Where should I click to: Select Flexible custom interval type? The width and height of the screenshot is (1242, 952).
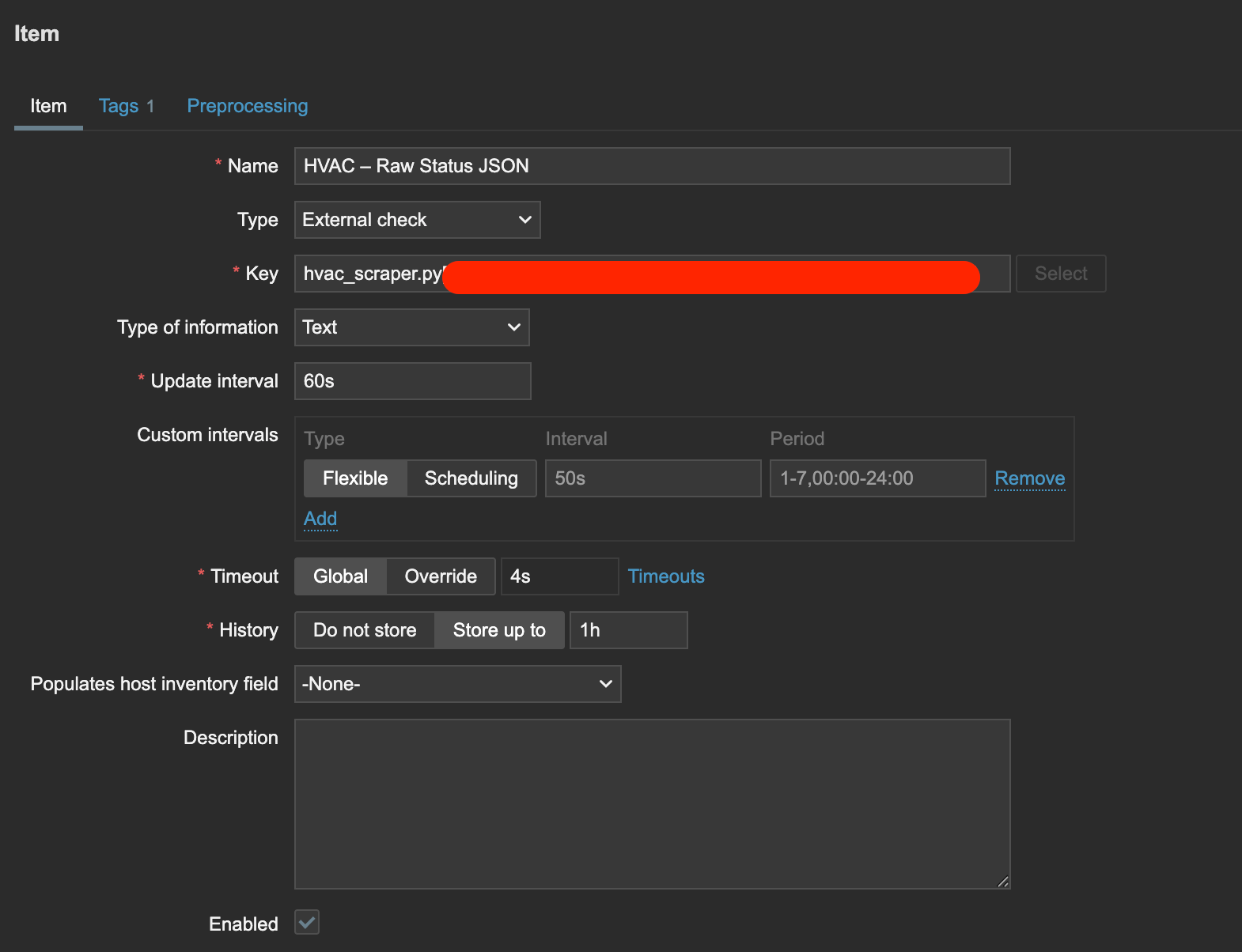coord(355,478)
